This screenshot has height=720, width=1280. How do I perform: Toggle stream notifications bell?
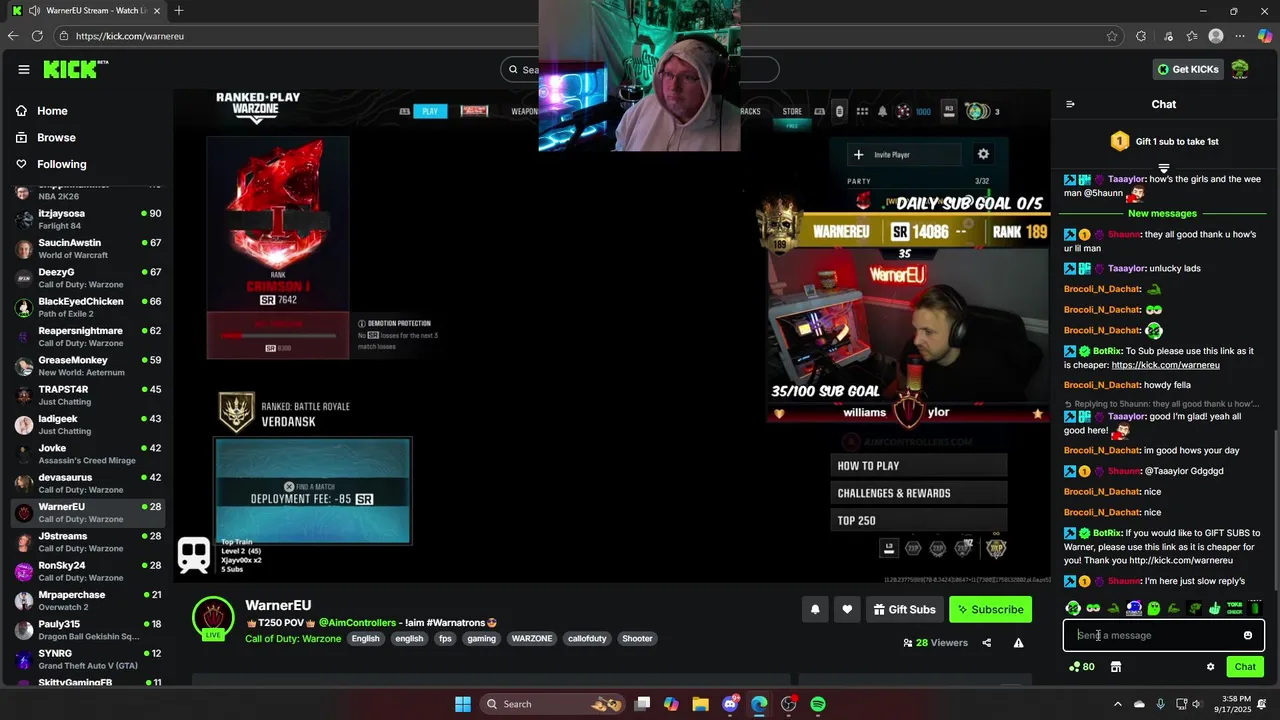[815, 609]
